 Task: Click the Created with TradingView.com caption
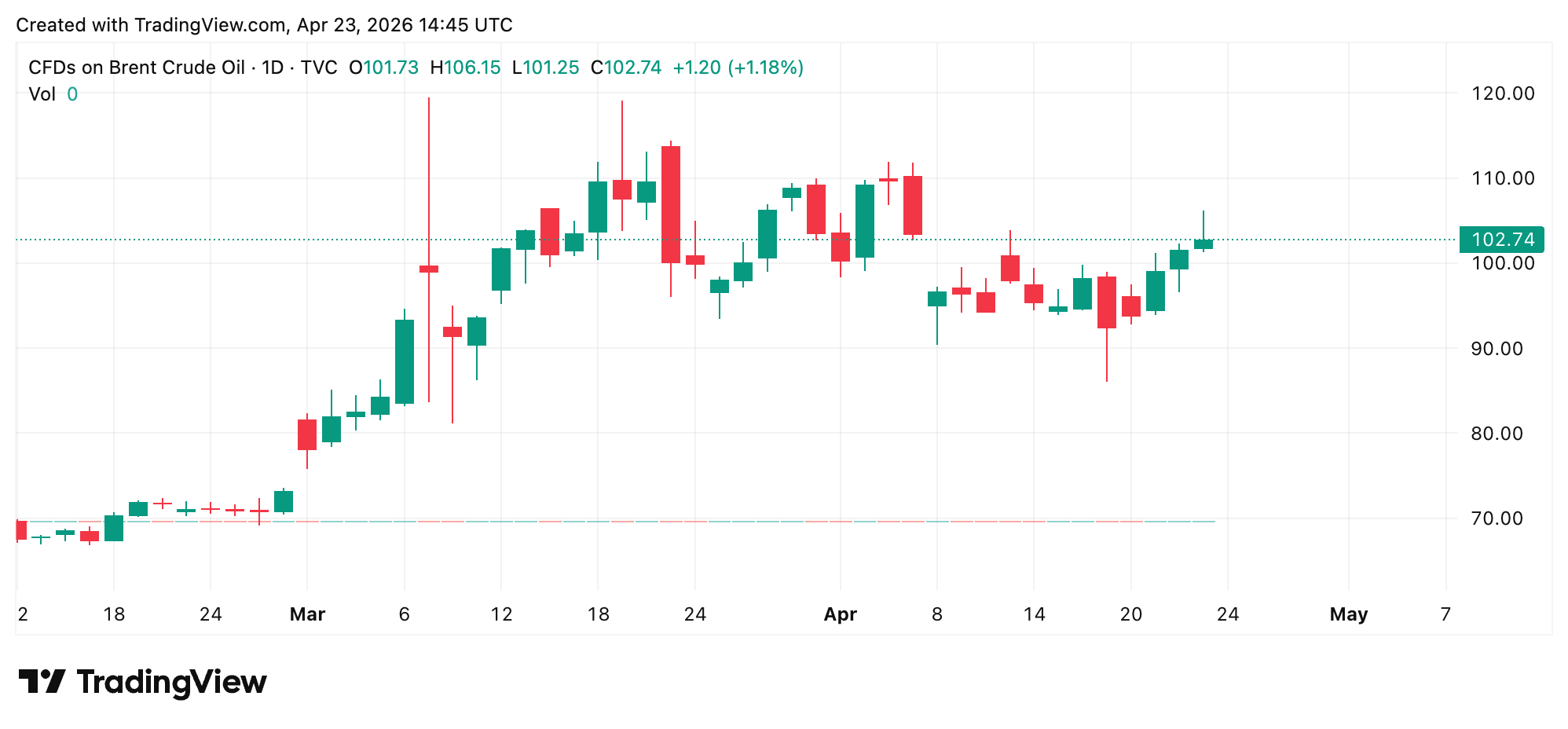pyautogui.click(x=264, y=25)
